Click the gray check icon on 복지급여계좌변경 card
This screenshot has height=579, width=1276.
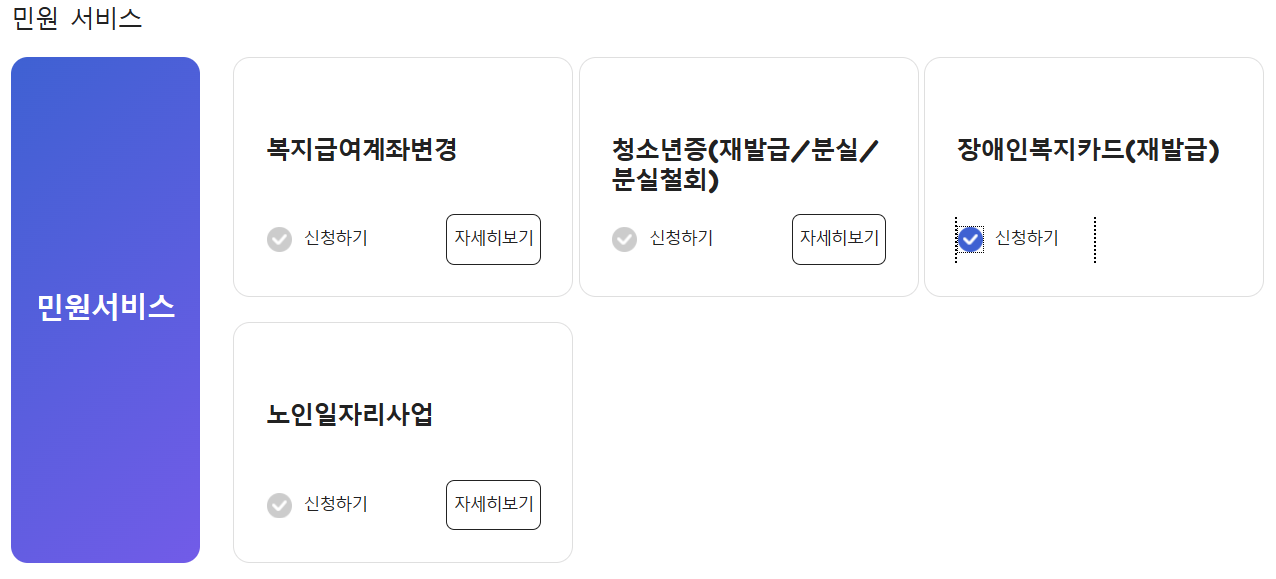(x=280, y=239)
